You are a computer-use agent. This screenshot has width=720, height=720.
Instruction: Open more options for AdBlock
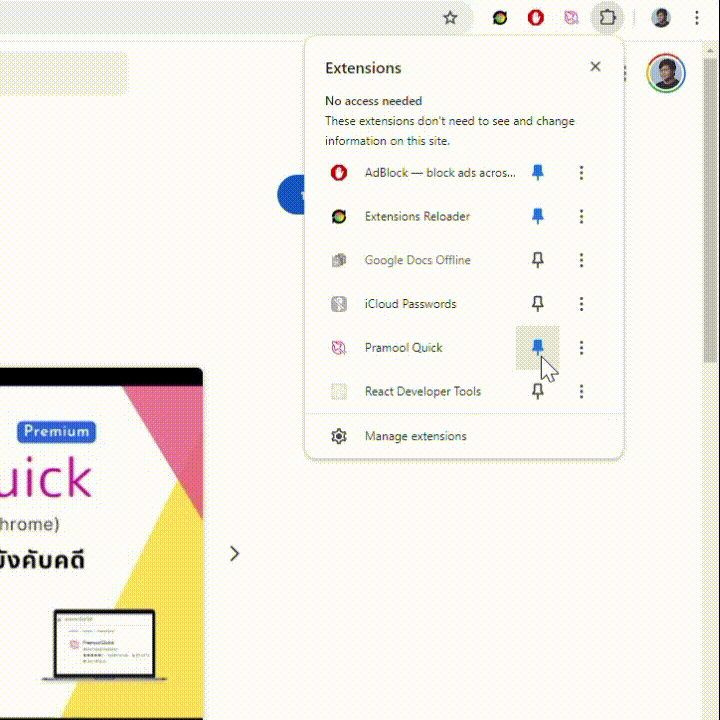click(x=581, y=173)
